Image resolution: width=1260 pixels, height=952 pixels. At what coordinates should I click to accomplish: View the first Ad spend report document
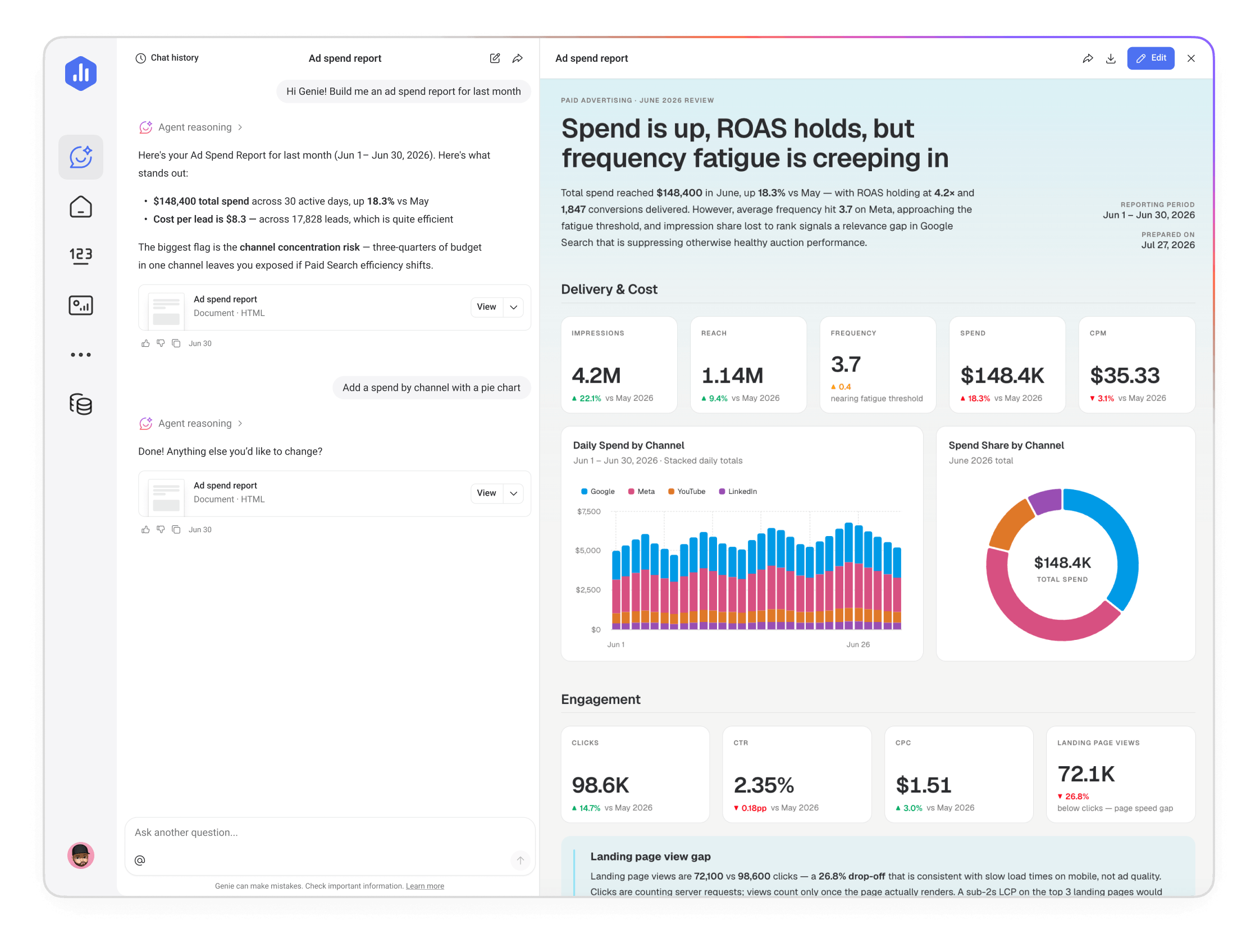tap(486, 307)
